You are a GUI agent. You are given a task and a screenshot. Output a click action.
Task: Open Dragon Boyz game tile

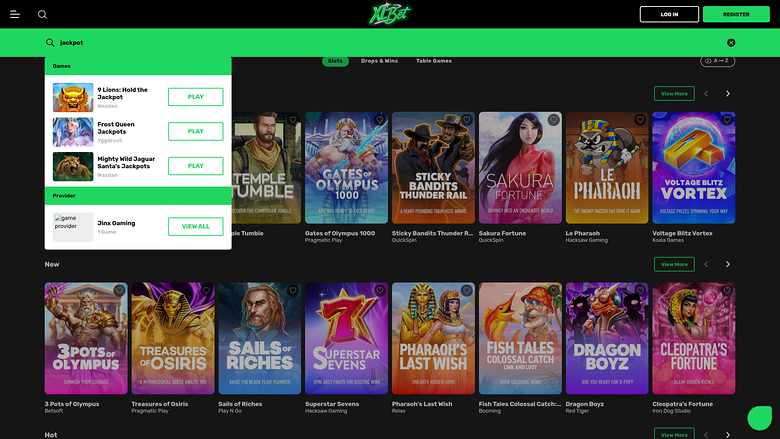click(607, 338)
